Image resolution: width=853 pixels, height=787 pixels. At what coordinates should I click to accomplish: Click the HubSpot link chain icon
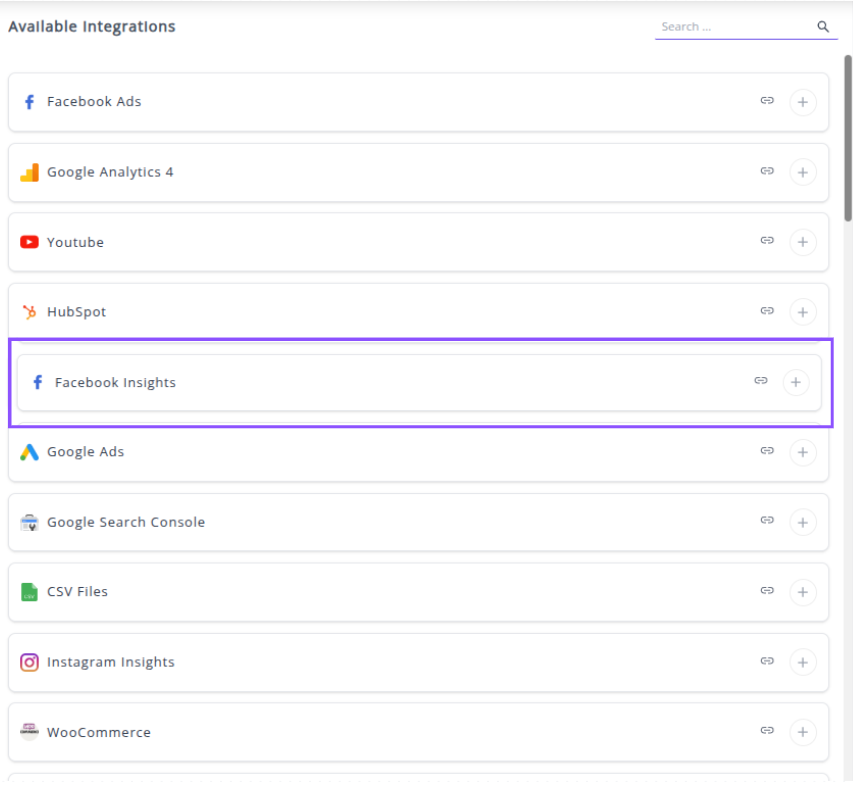[767, 311]
